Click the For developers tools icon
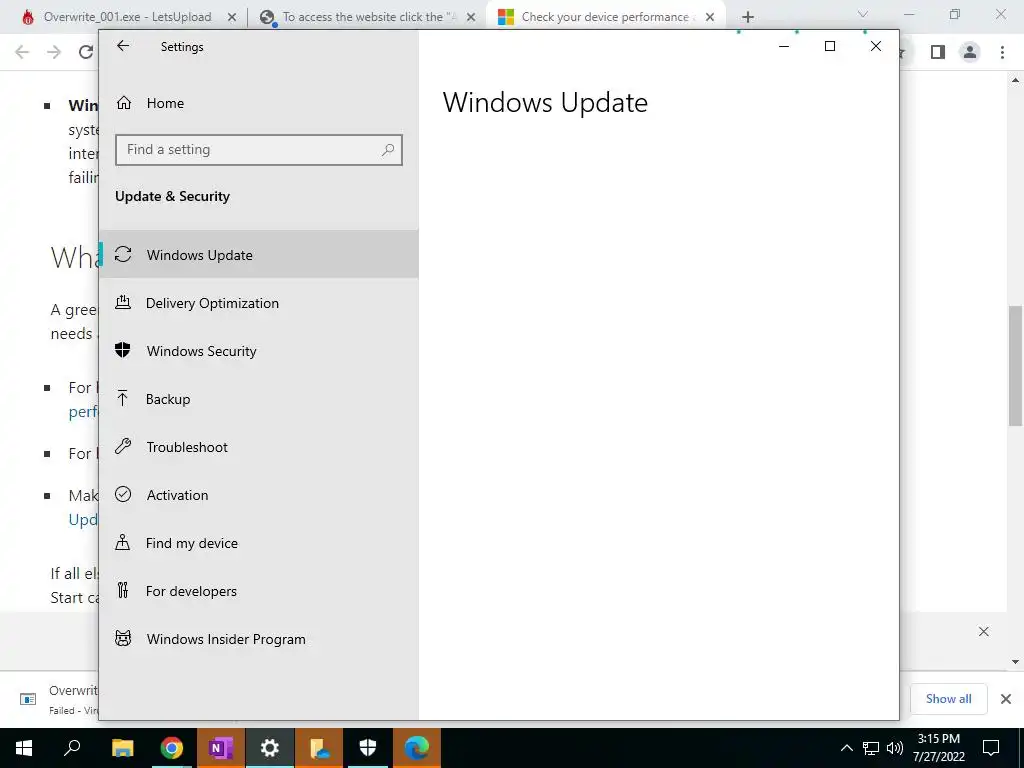Image resolution: width=1024 pixels, height=768 pixels. pyautogui.click(x=123, y=590)
